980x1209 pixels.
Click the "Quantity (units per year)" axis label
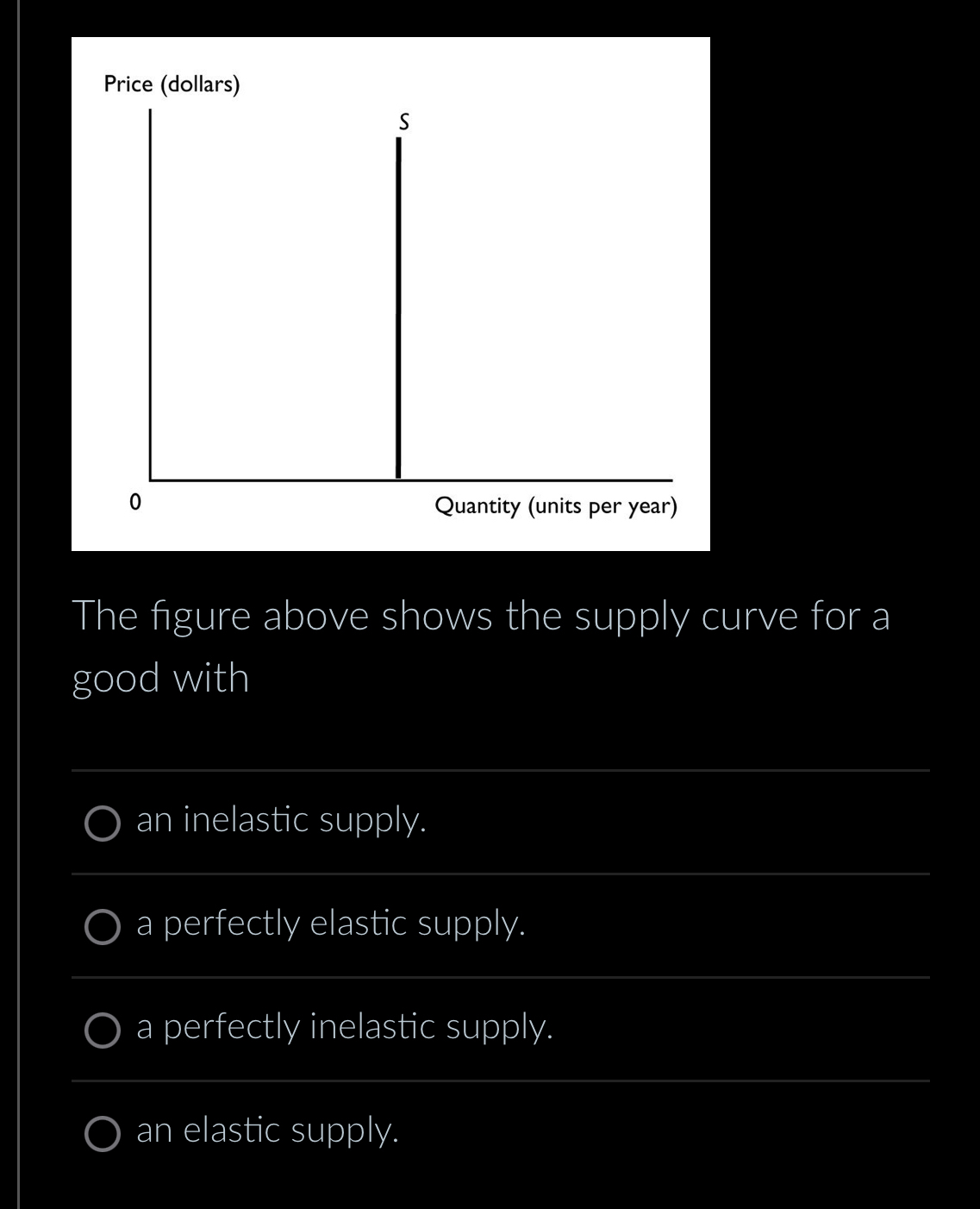click(x=557, y=507)
